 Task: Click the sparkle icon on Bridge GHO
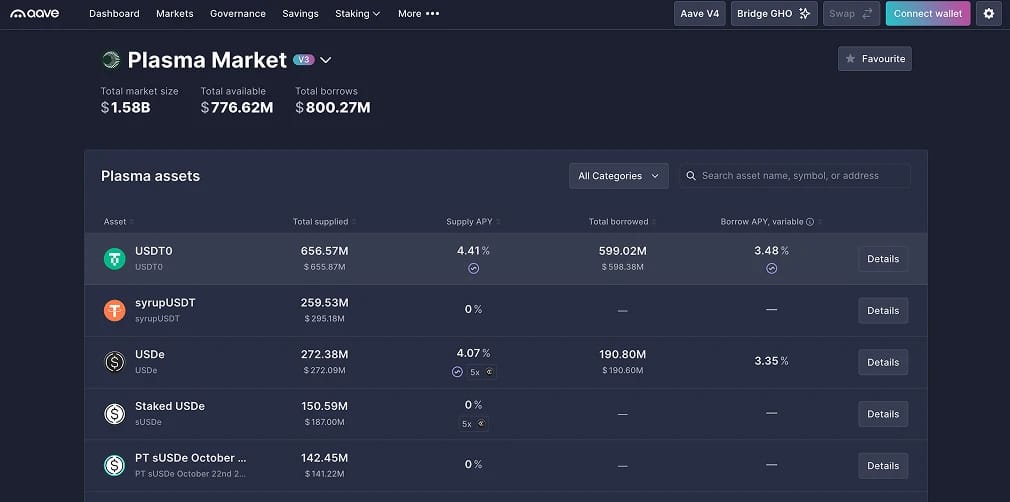click(805, 14)
